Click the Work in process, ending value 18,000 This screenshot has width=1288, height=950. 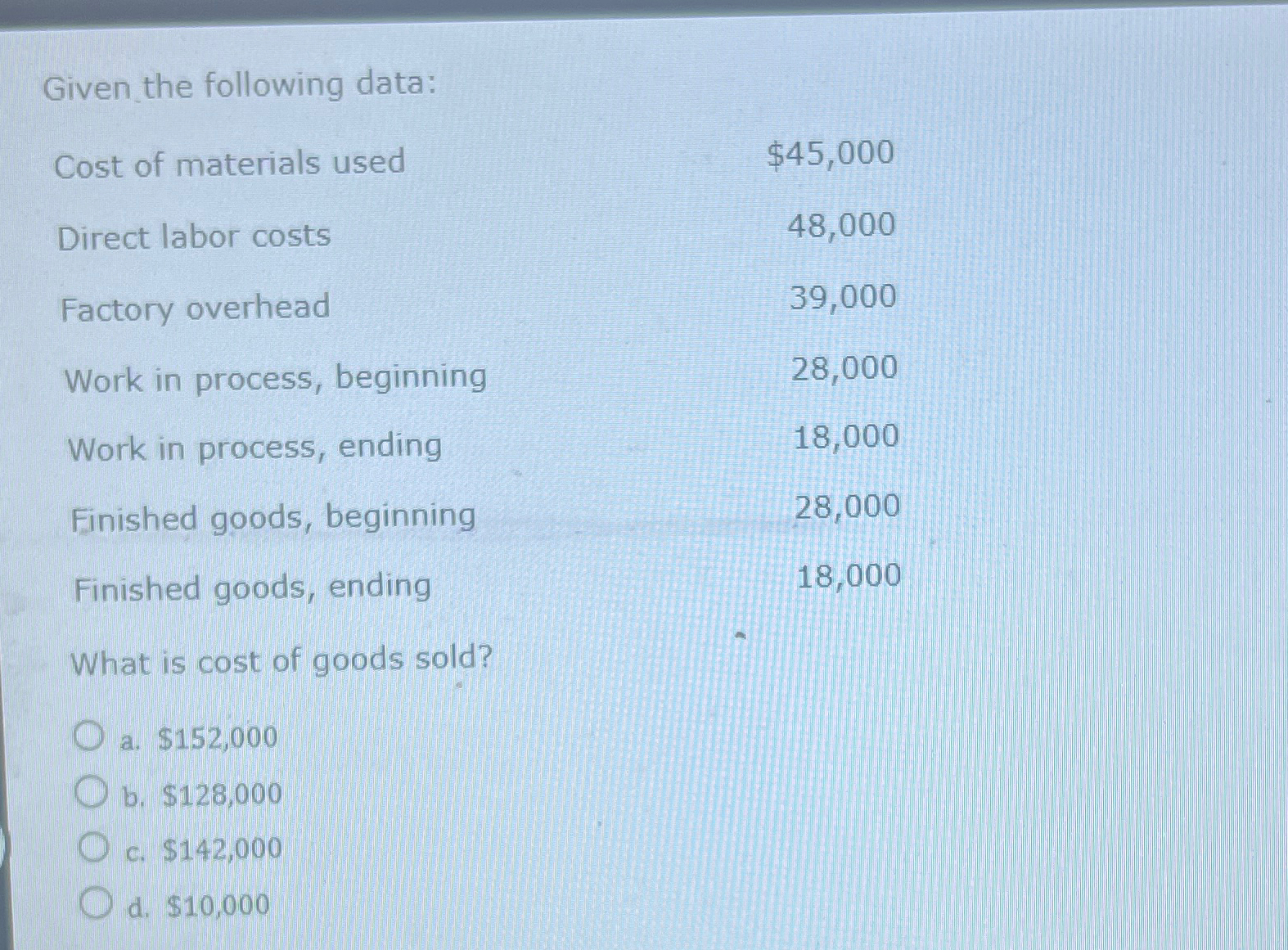[x=847, y=438]
